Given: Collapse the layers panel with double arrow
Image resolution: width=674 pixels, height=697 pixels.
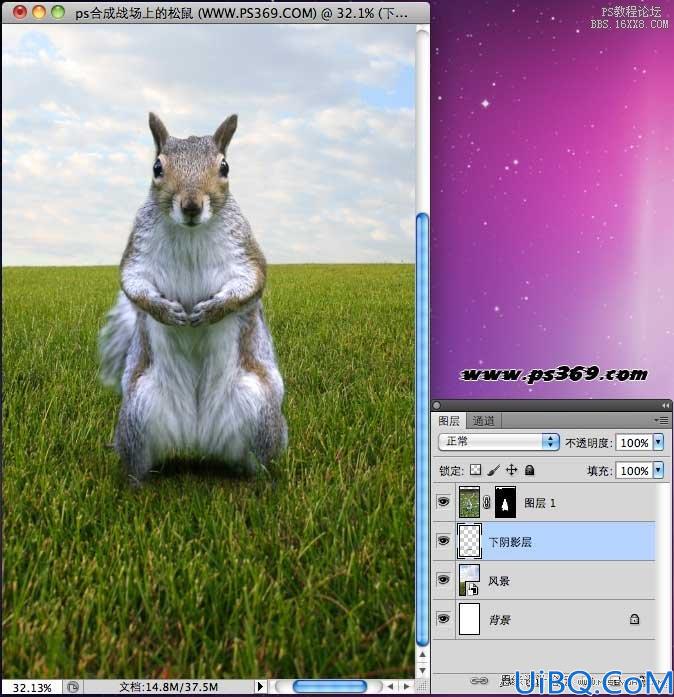Looking at the screenshot, I should coord(665,405).
